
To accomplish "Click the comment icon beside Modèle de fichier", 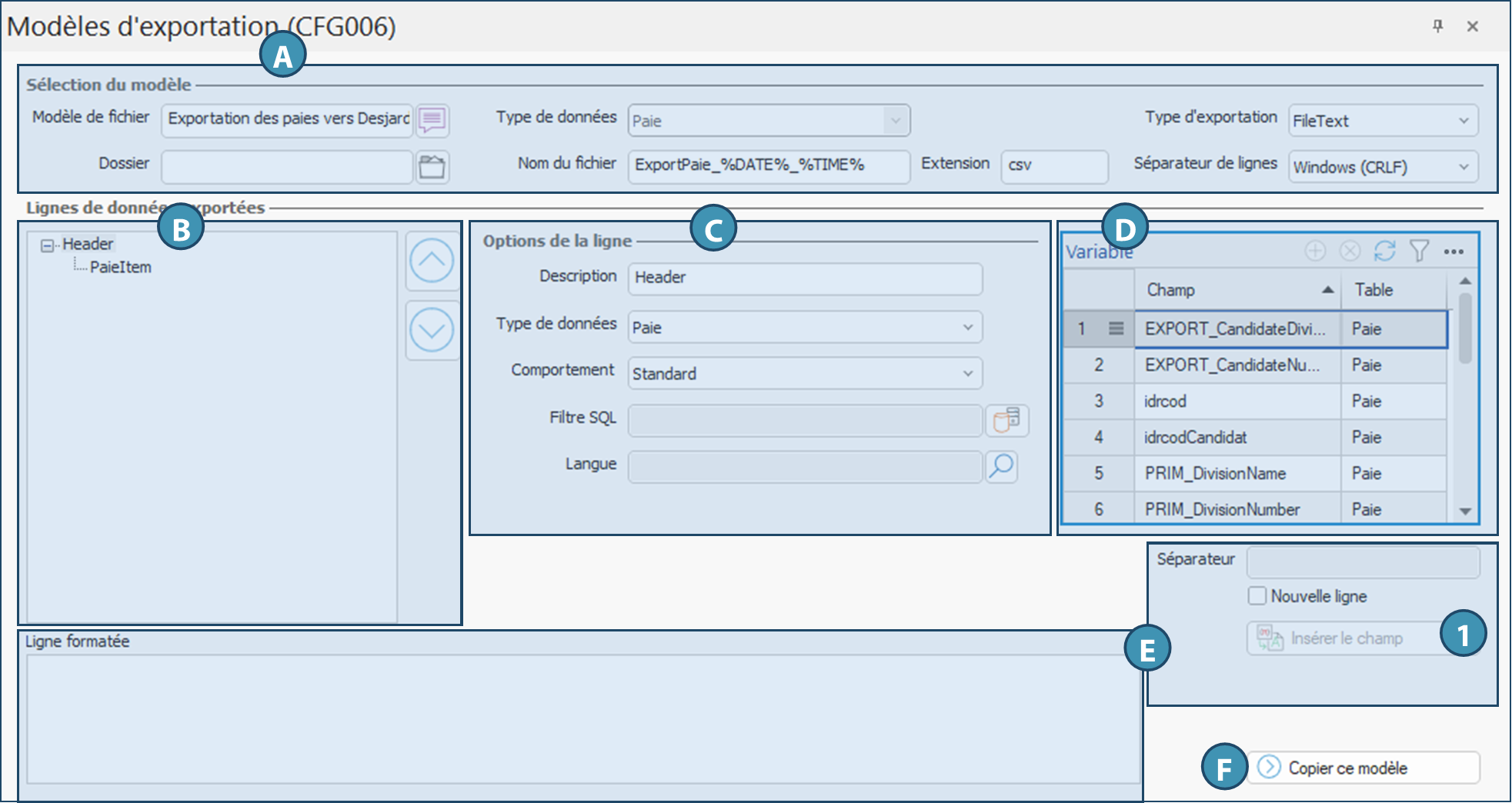I will click(432, 120).
